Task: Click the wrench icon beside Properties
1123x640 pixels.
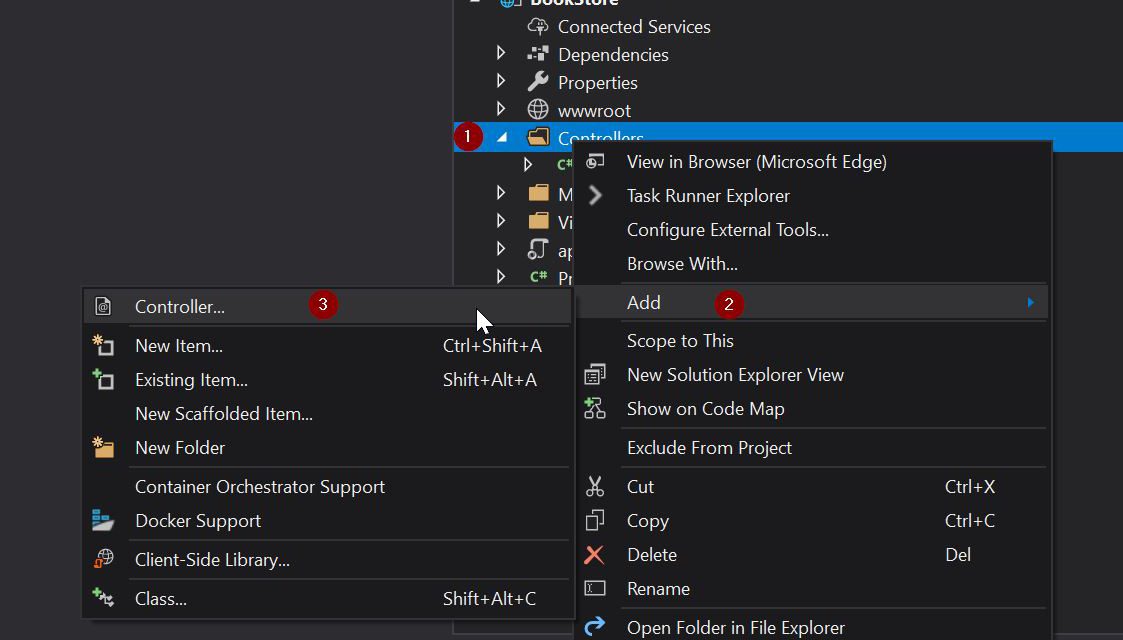Action: point(538,82)
